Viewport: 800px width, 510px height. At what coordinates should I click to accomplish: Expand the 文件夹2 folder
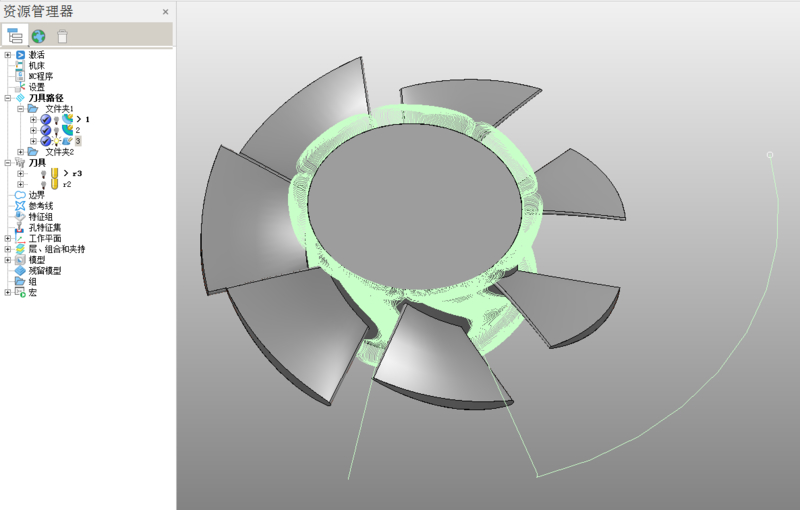pos(20,152)
